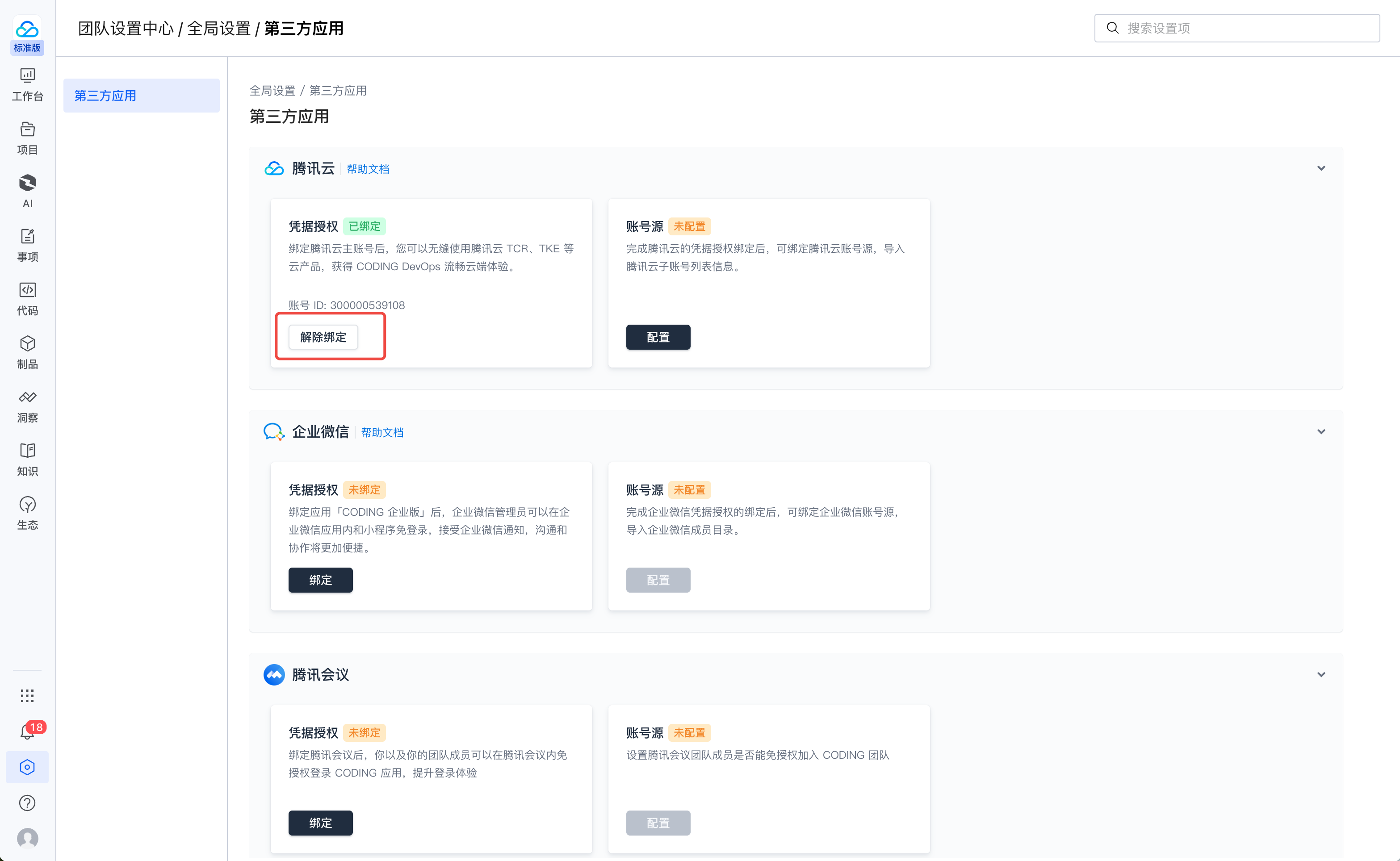The width and height of the screenshot is (1400, 861).
Task: Click the 账号 ID: 300000539108 text
Action: click(x=346, y=305)
